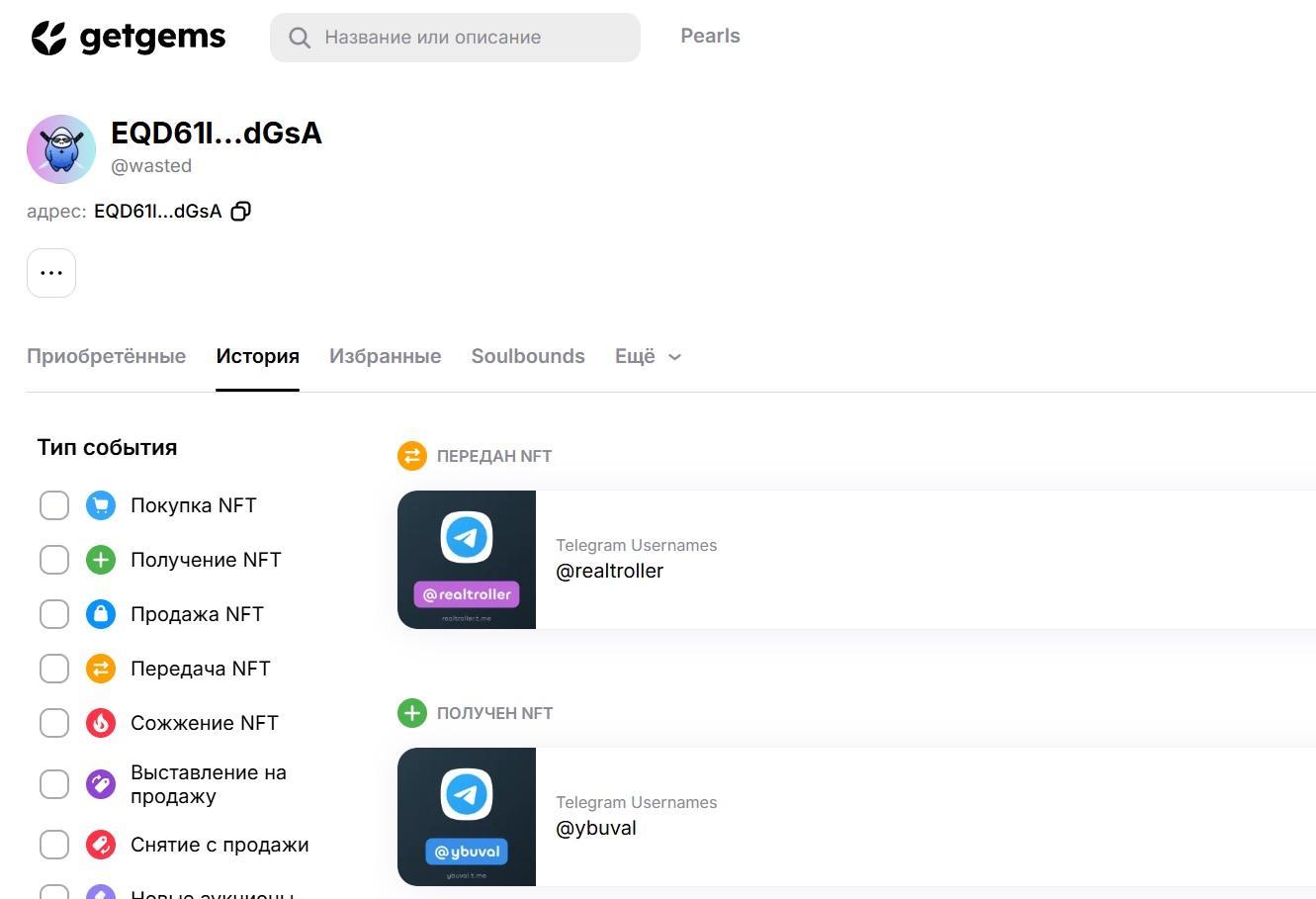The height and width of the screenshot is (899, 1316).
Task: Open the @ybuval NFT thumbnail
Action: pyautogui.click(x=467, y=817)
